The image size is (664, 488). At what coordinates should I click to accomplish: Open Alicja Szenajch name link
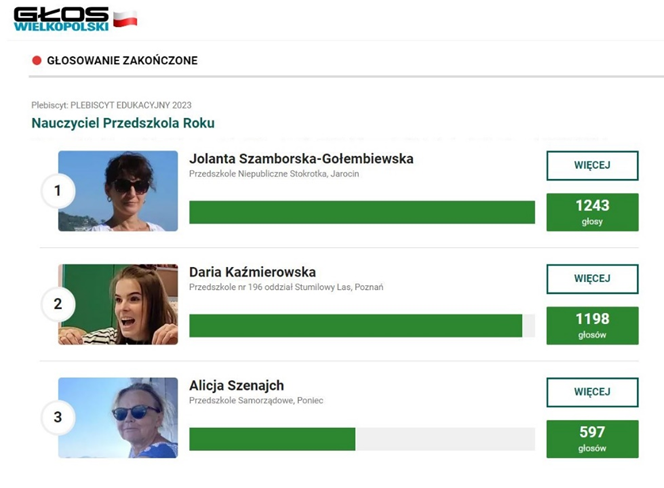point(236,385)
